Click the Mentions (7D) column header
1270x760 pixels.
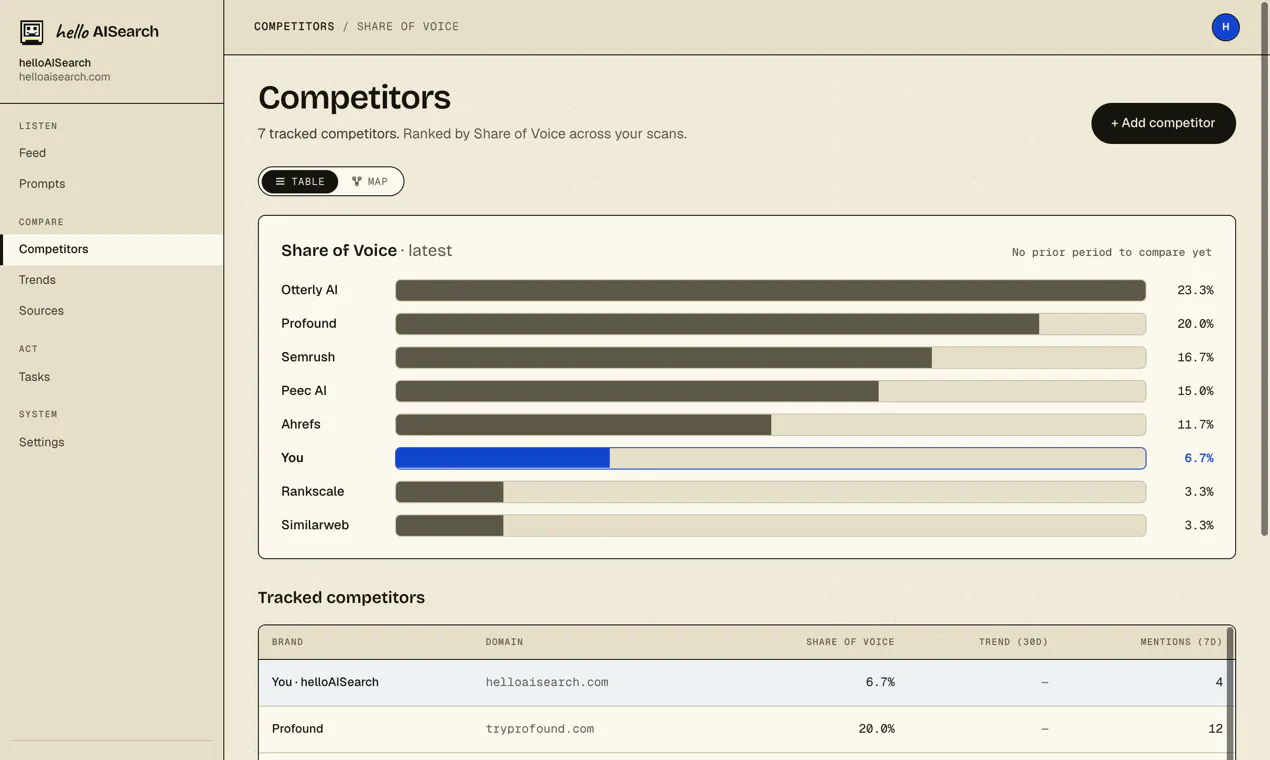tap(1181, 642)
